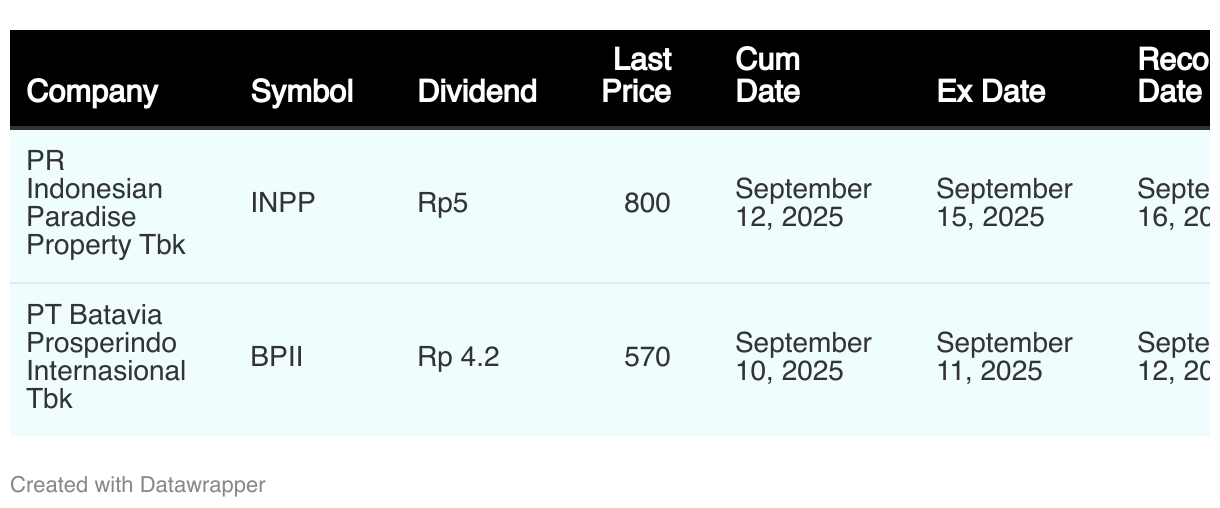Click ex date September 15, 2025
This screenshot has height=508, width=1220.
[1004, 203]
